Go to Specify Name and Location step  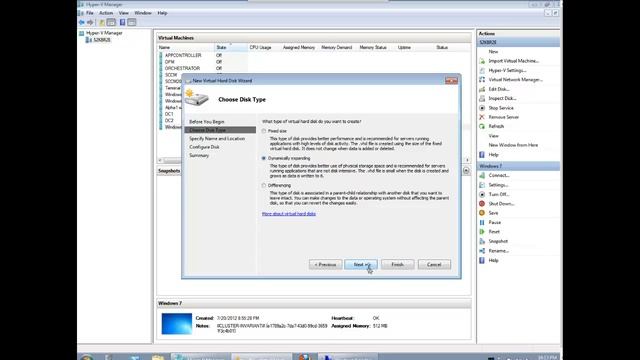[217, 138]
